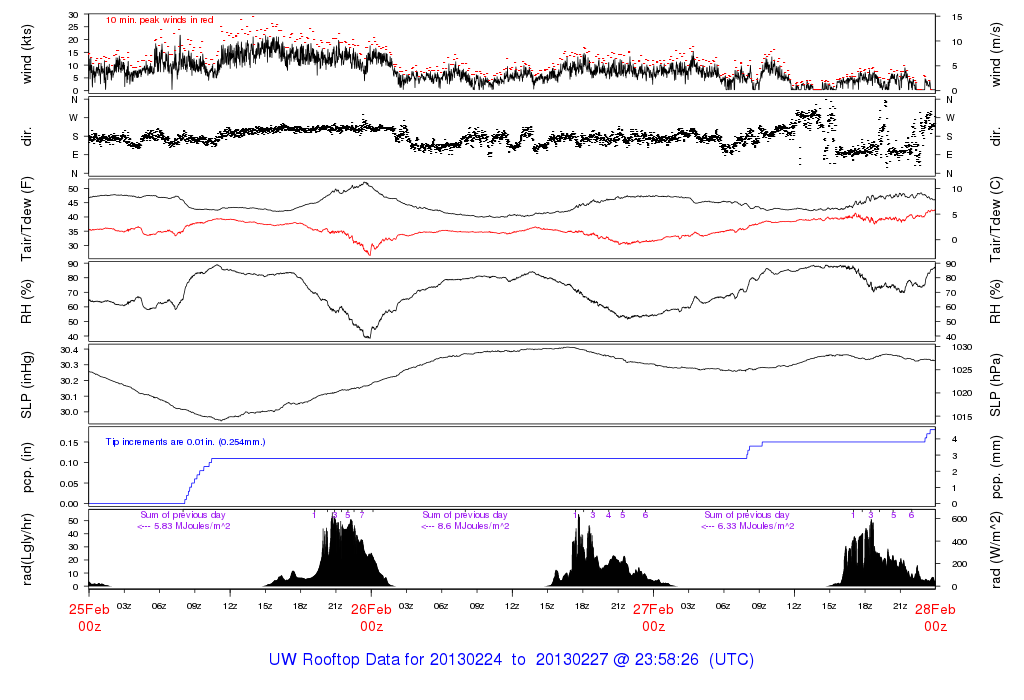Image resolution: width=1024 pixels, height=700 pixels.
Task: Select the "28Feb" date label
Action: pos(935,609)
